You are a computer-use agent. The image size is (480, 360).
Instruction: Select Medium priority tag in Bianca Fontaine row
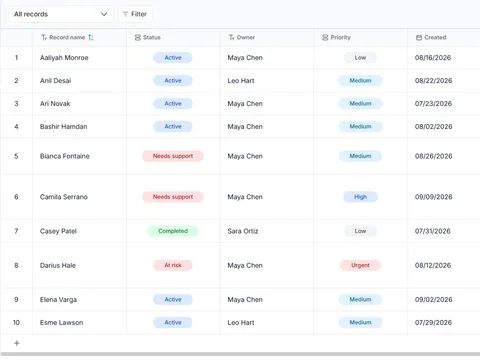coord(360,156)
